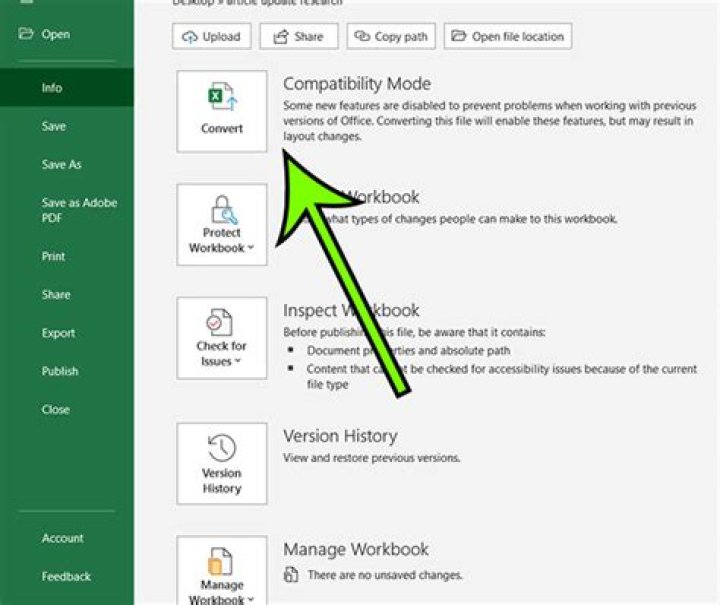Choose Close in the sidebar

[x=67, y=409]
